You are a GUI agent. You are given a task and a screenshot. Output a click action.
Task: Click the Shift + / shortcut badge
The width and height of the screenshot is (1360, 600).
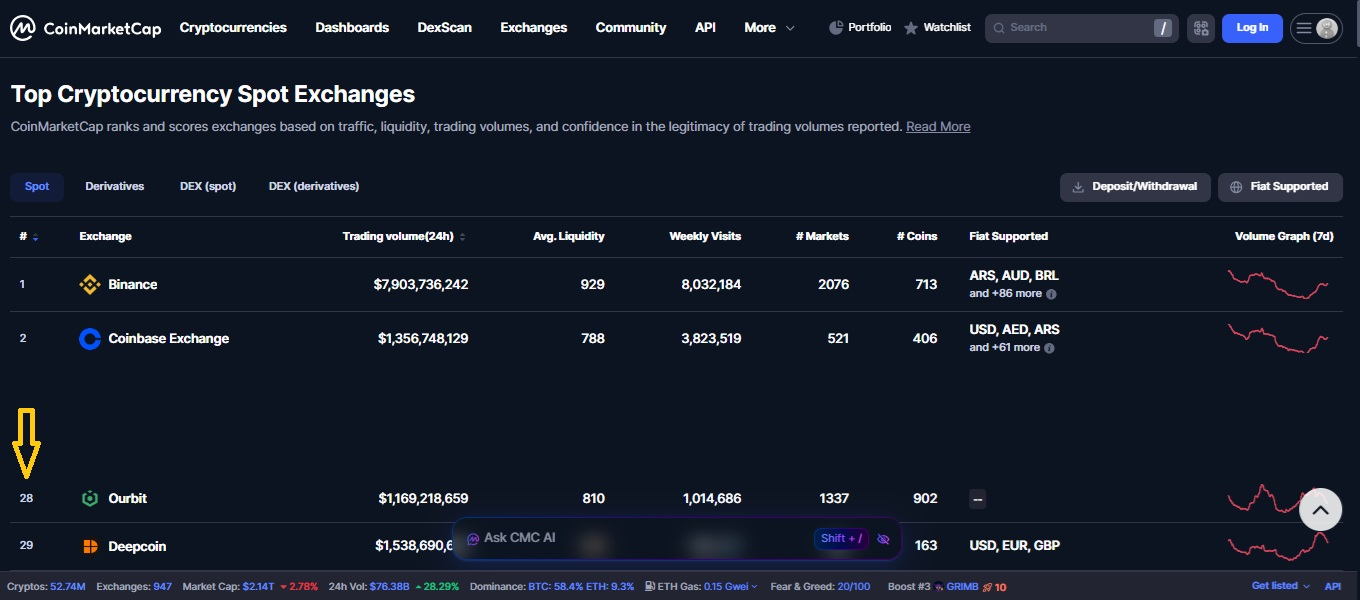(x=842, y=539)
